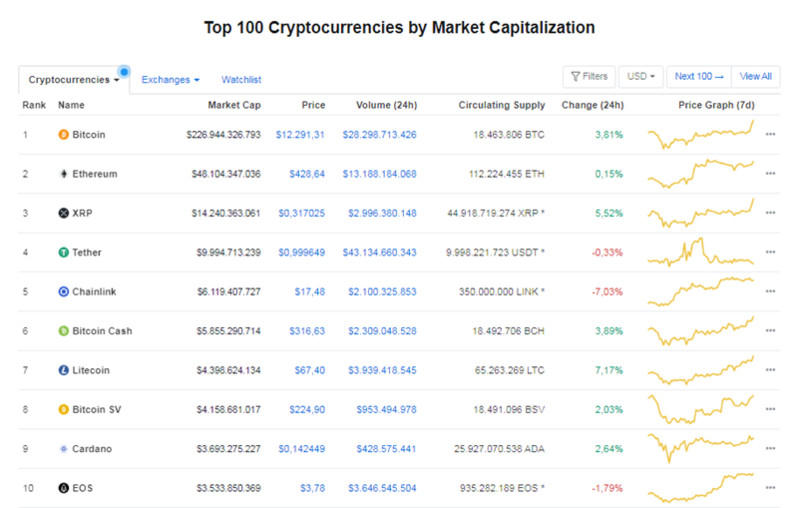Click the Cardano logo icon
798x508 pixels.
pyautogui.click(x=64, y=448)
